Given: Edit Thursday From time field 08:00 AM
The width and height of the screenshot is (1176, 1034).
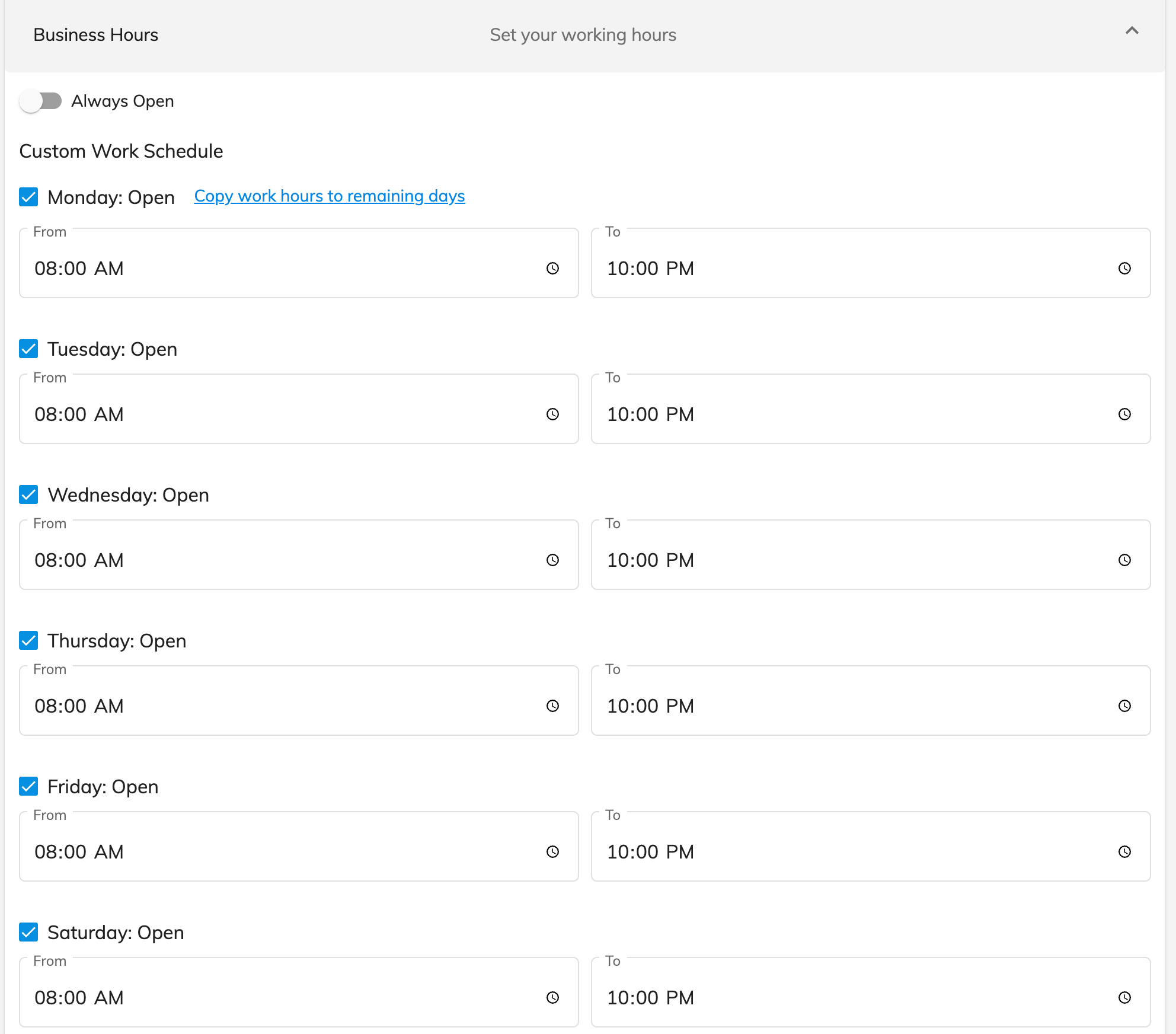Looking at the screenshot, I should 299,701.
